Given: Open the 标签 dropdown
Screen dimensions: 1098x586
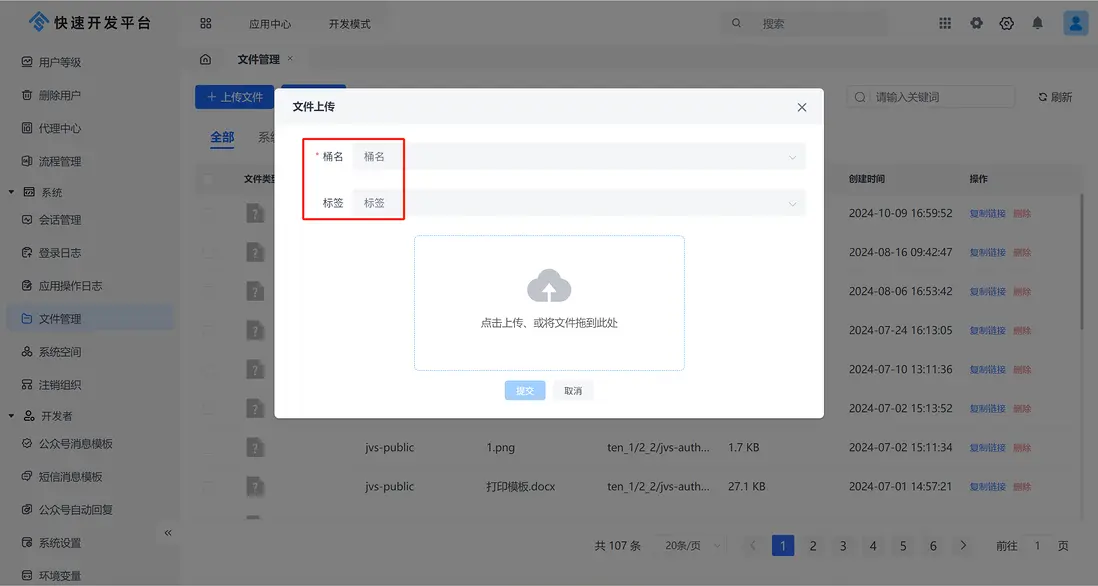Looking at the screenshot, I should [579, 203].
